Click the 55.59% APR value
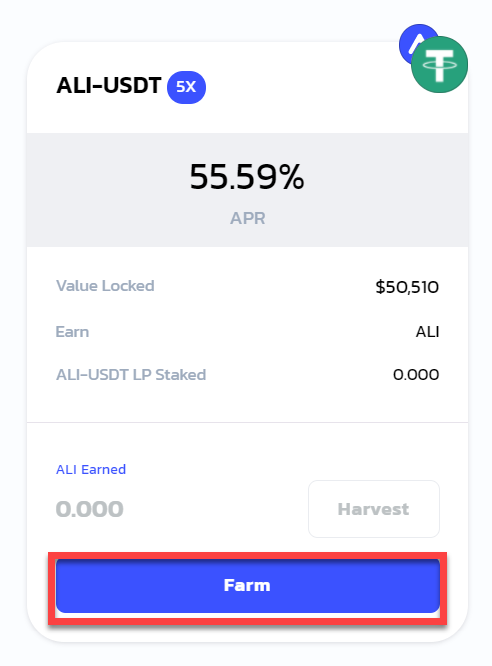The width and height of the screenshot is (492, 666). pos(247,177)
